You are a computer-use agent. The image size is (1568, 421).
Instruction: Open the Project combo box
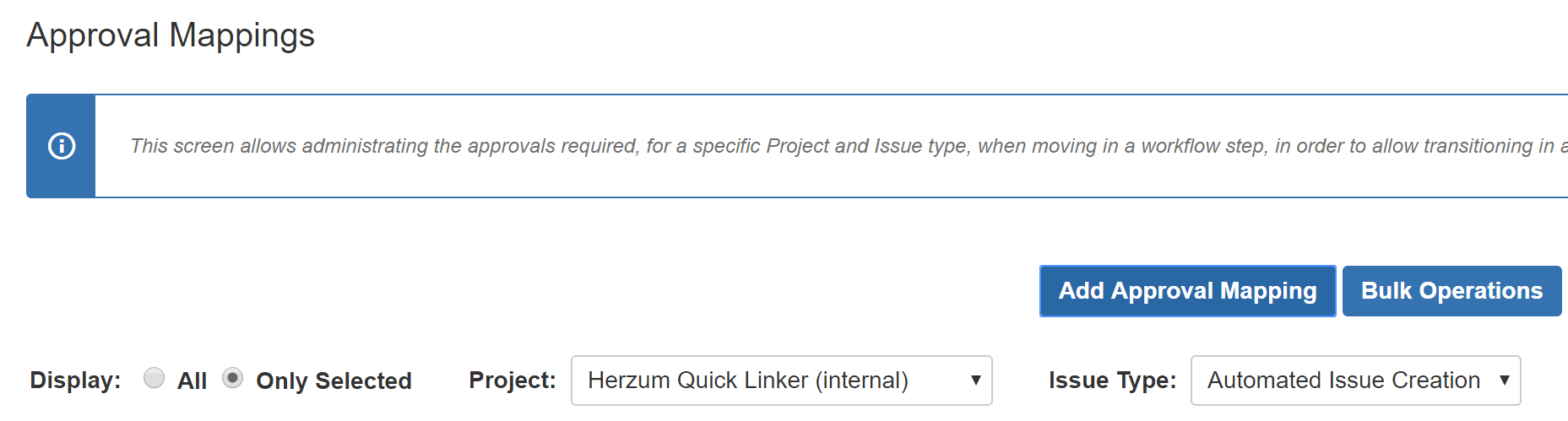point(781,381)
